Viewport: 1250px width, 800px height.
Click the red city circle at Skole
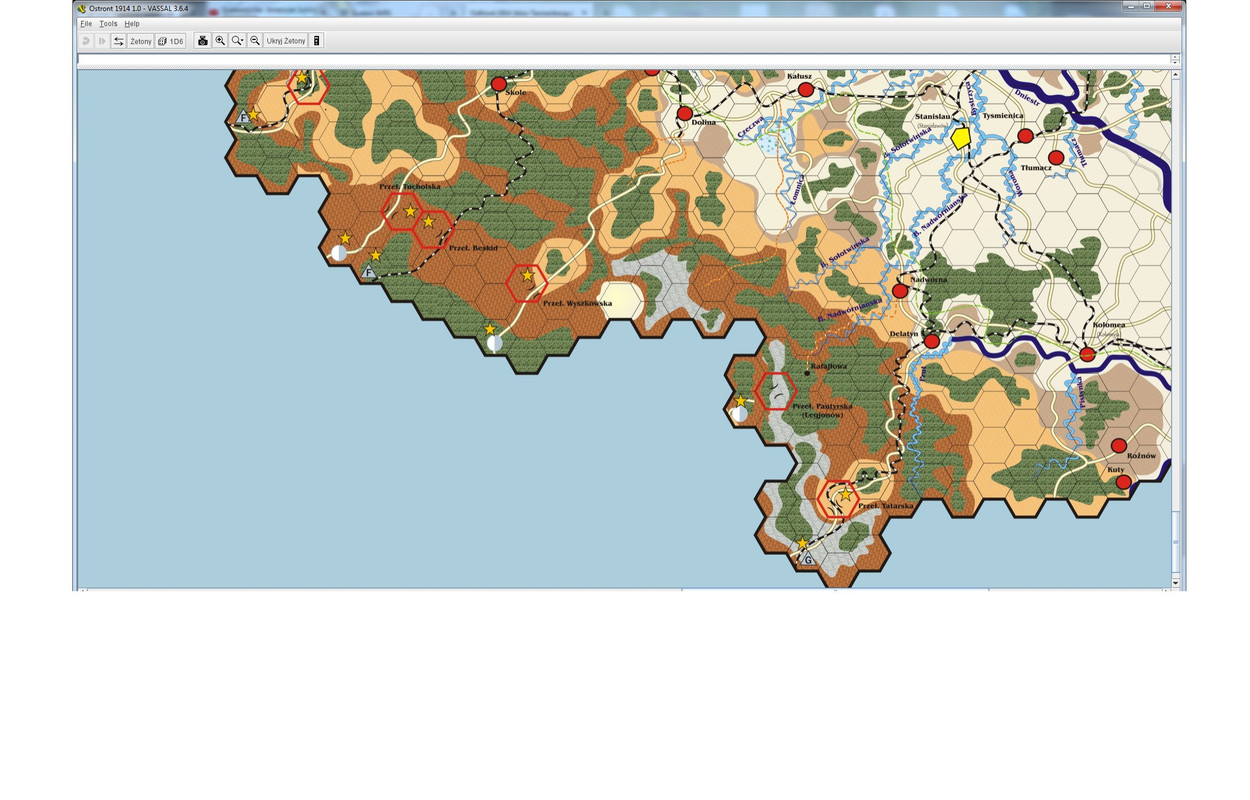point(499,84)
